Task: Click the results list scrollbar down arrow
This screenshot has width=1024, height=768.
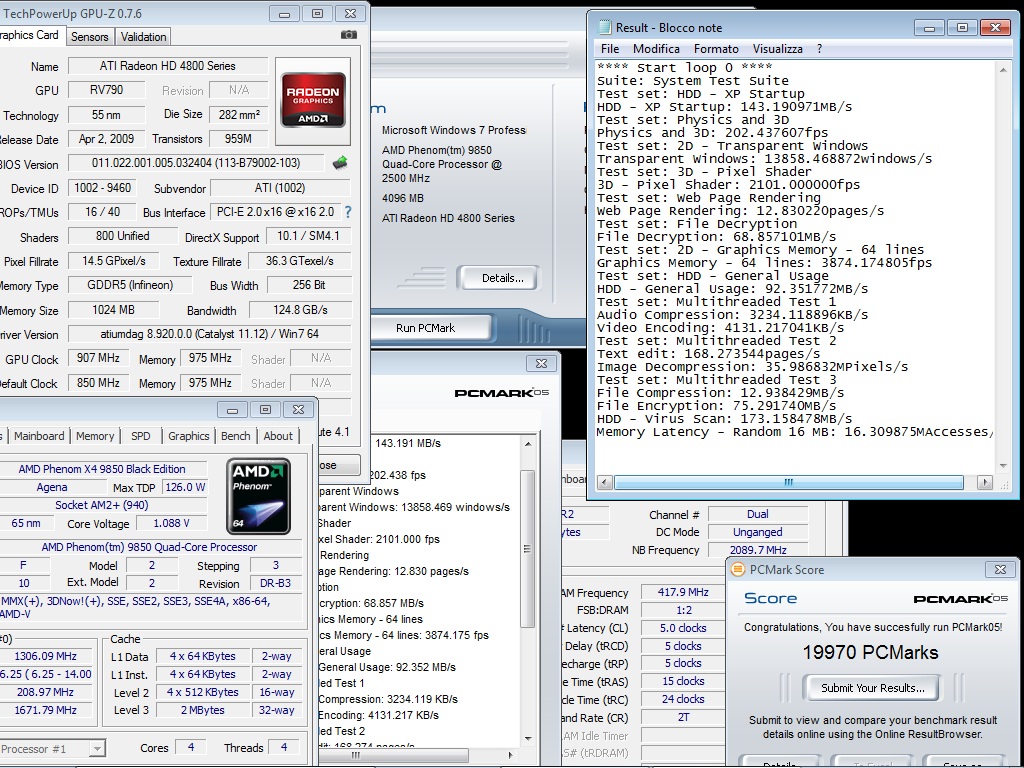Action: pos(528,739)
